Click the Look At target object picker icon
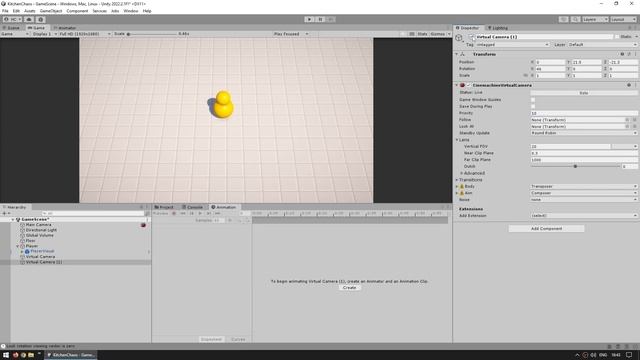Screen dimensions: 640x360 pyautogui.click(x=627, y=127)
